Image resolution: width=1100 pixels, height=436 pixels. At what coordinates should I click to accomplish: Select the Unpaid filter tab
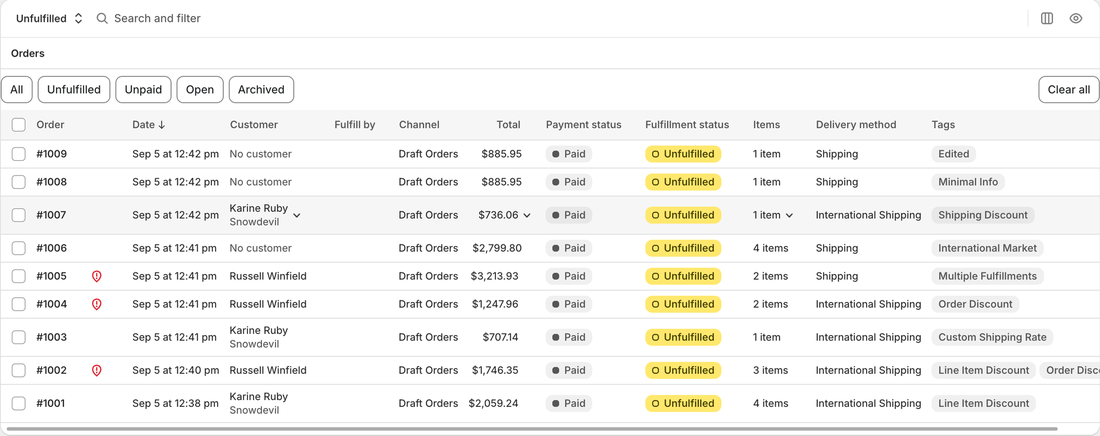tap(143, 90)
